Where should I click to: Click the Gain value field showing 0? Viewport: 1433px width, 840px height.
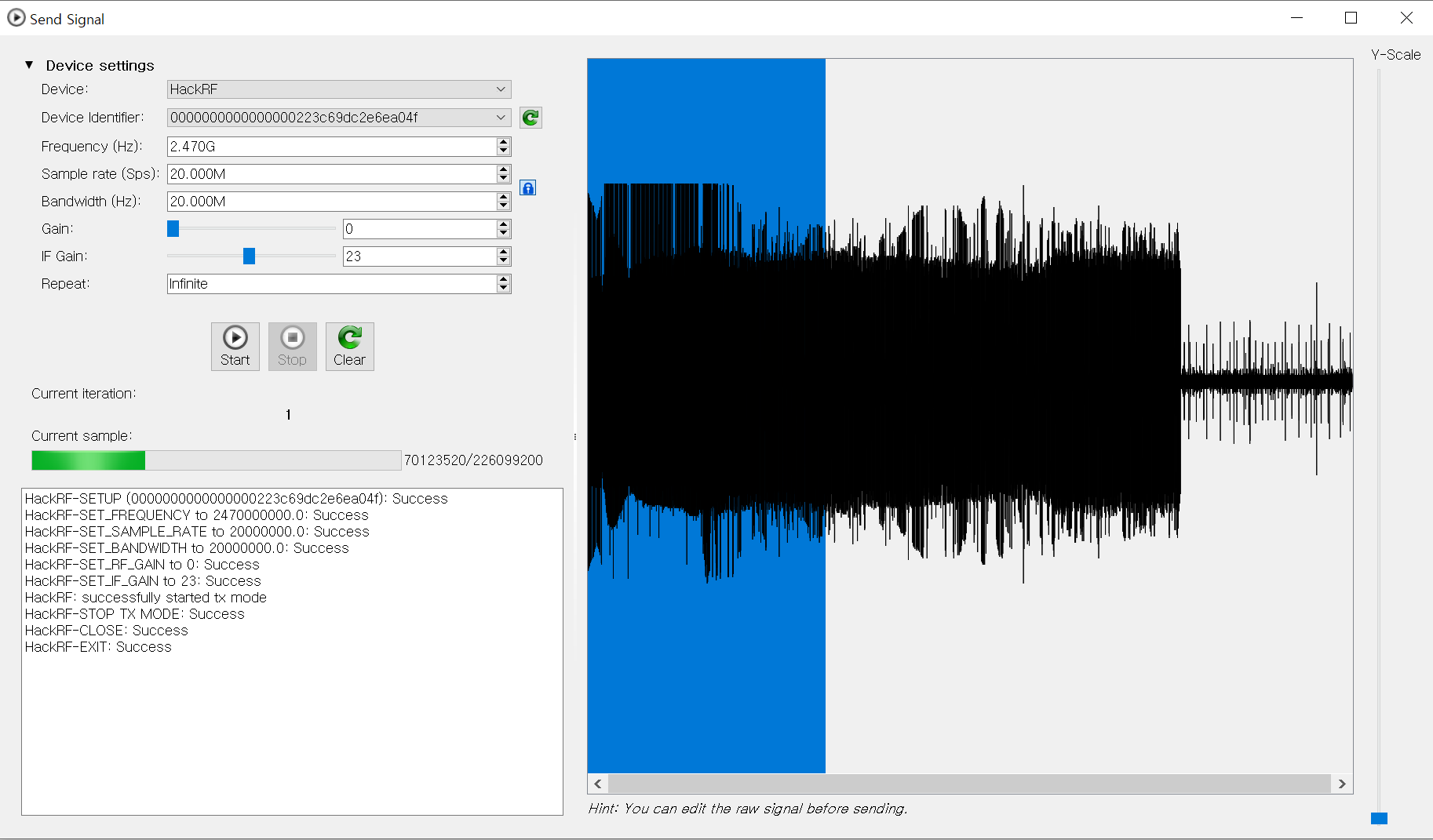click(420, 229)
